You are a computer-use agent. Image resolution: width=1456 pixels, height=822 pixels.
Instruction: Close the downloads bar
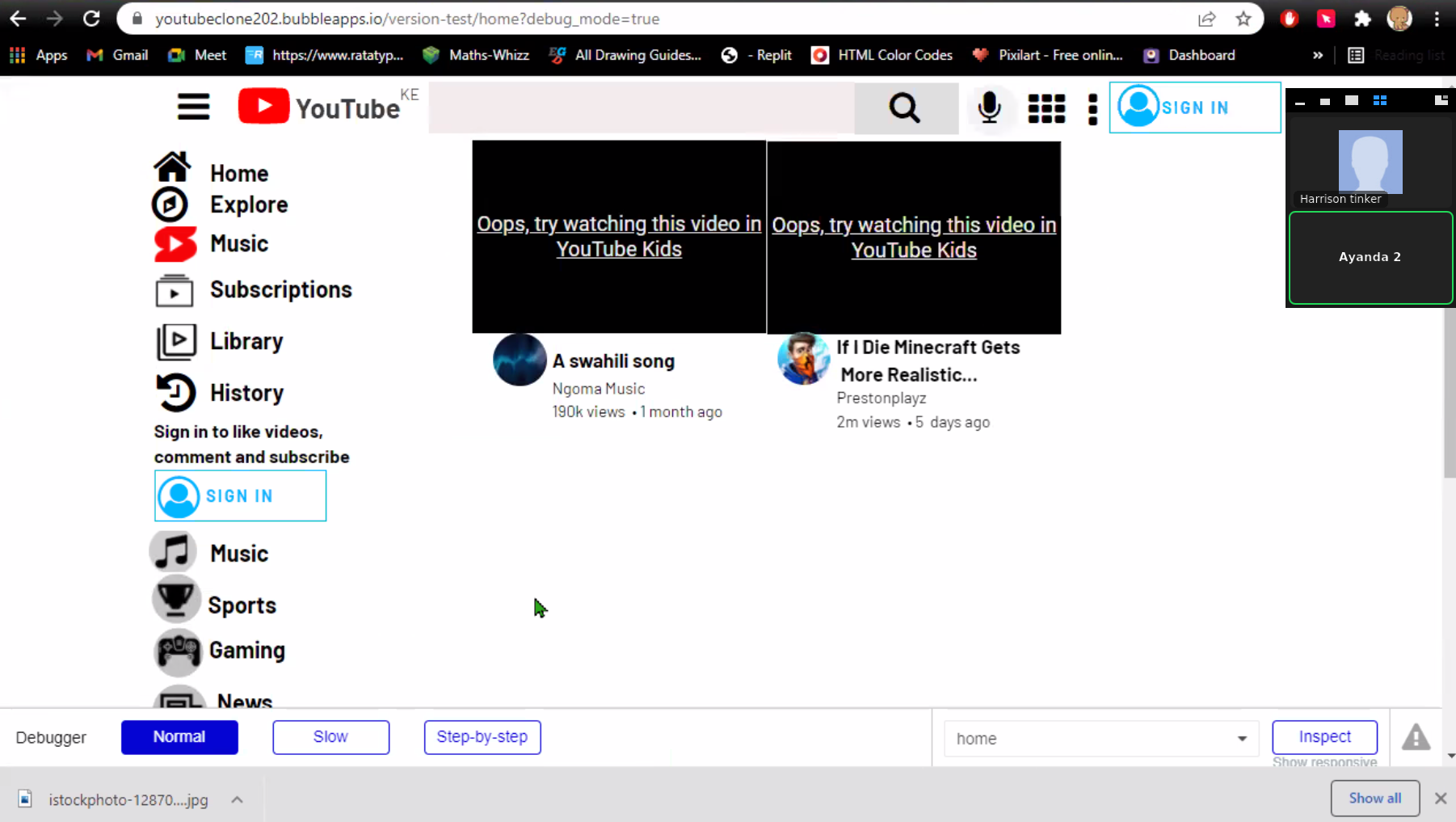1440,799
